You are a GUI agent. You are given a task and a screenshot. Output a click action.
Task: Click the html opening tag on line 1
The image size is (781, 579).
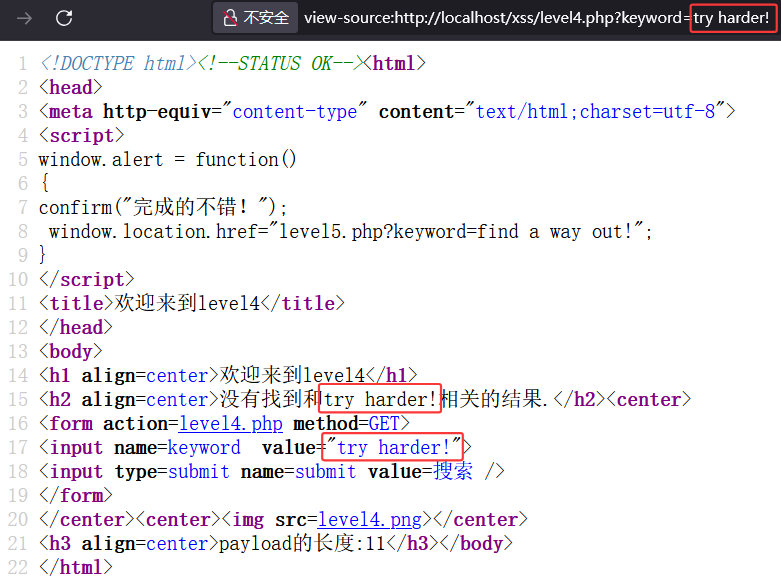[x=394, y=64]
